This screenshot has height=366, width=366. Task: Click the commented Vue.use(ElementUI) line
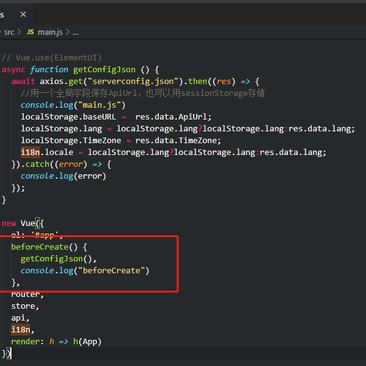click(52, 58)
